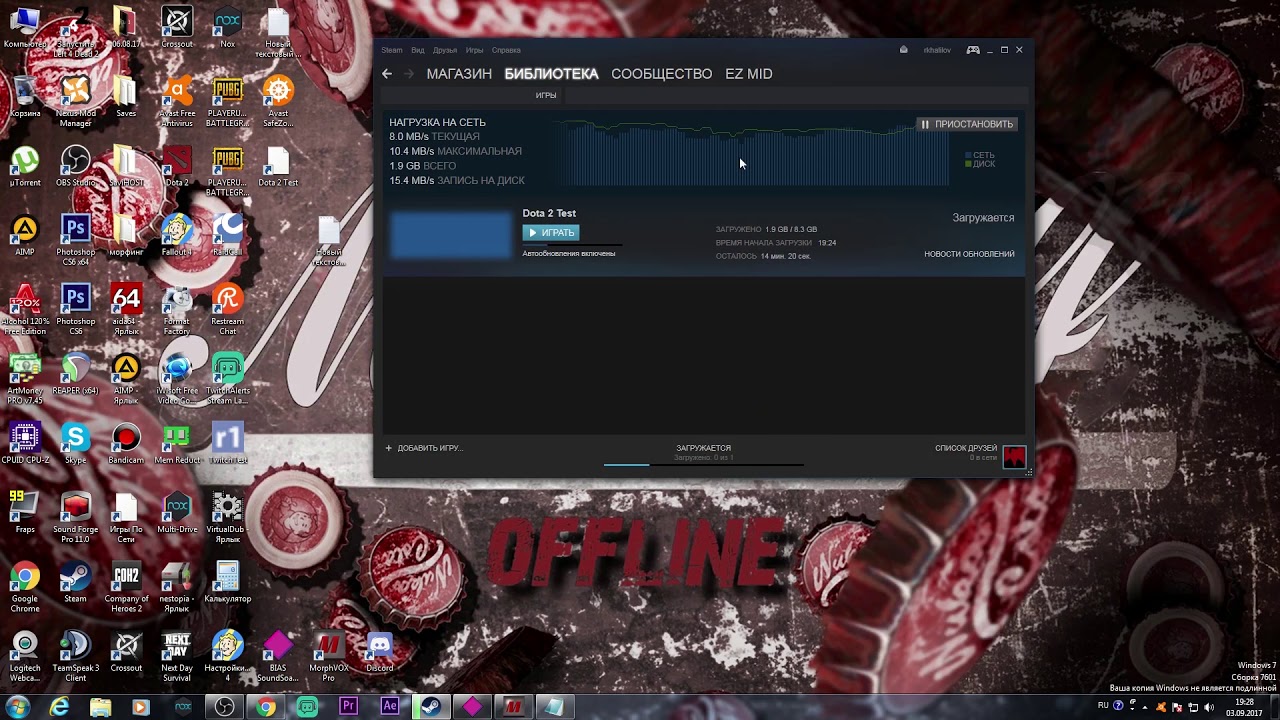Open the CPUID CPU-Z shortcut
This screenshot has height=720, width=1280.
25,442
